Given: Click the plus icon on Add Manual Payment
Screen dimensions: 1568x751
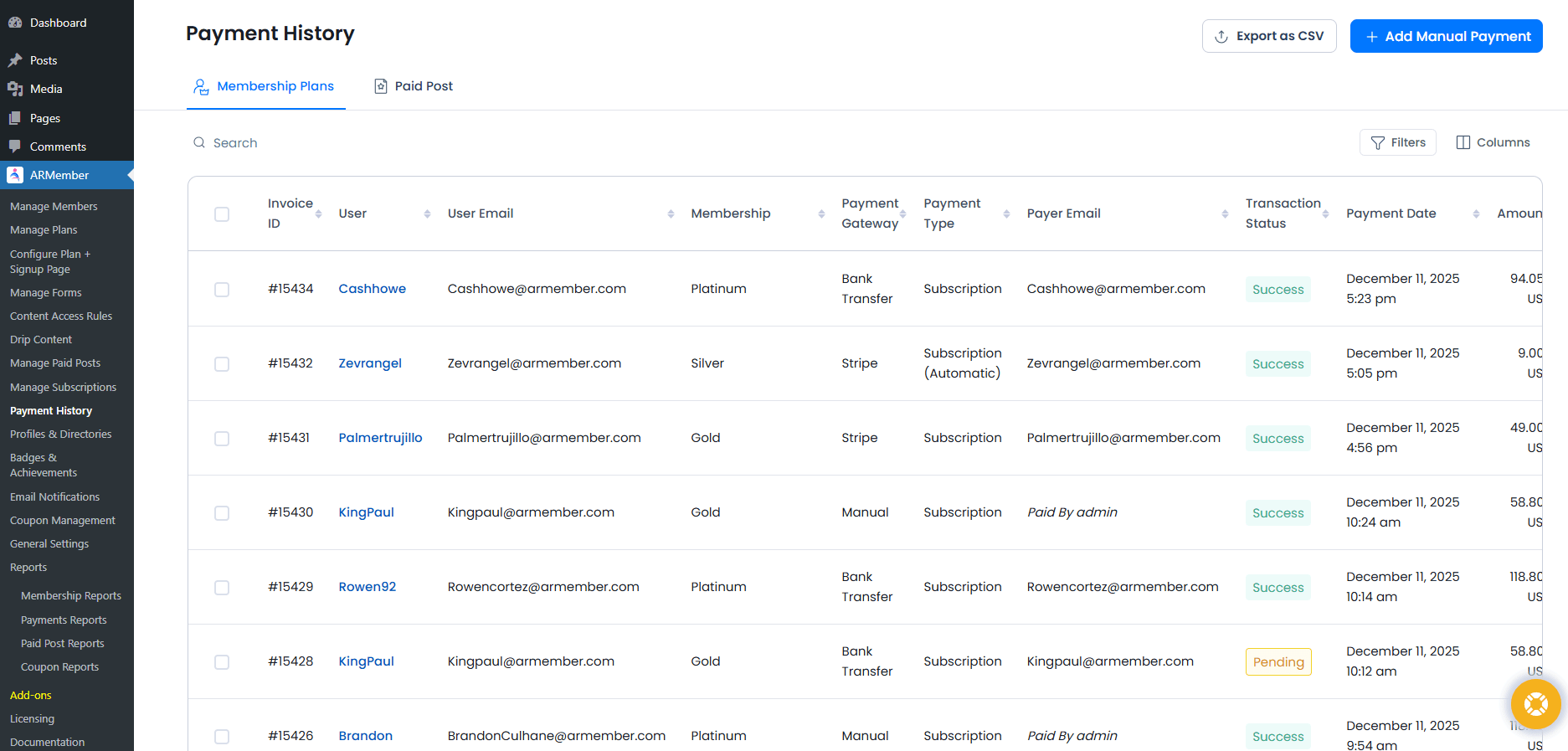Looking at the screenshot, I should pyautogui.click(x=1372, y=37).
